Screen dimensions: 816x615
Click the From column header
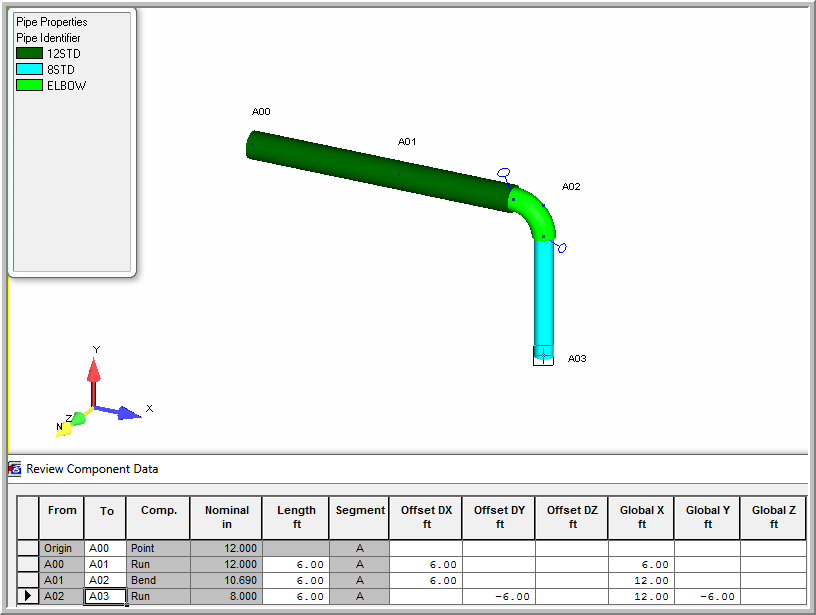61,518
